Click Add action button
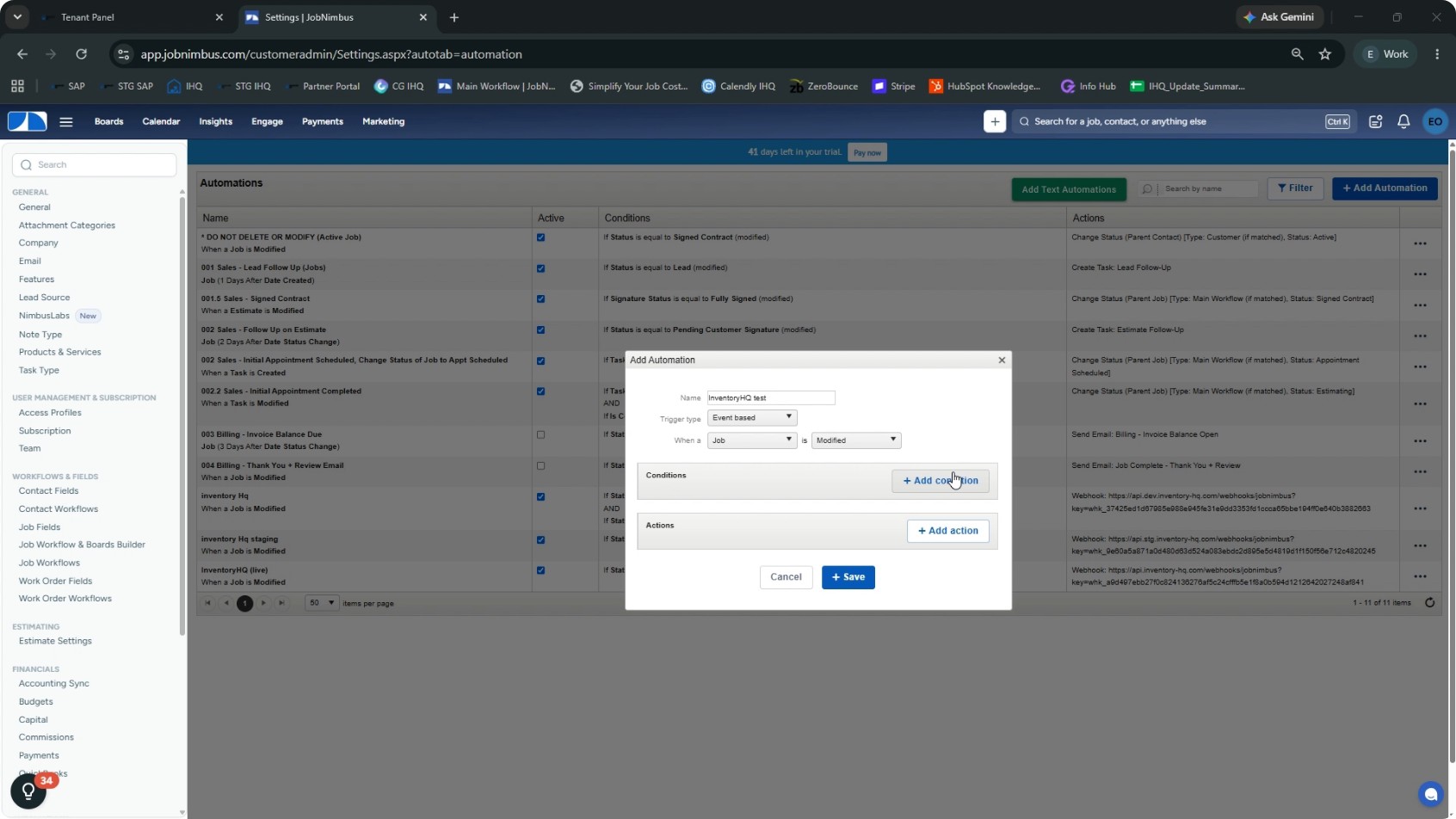The width and height of the screenshot is (1456, 819). (x=948, y=531)
